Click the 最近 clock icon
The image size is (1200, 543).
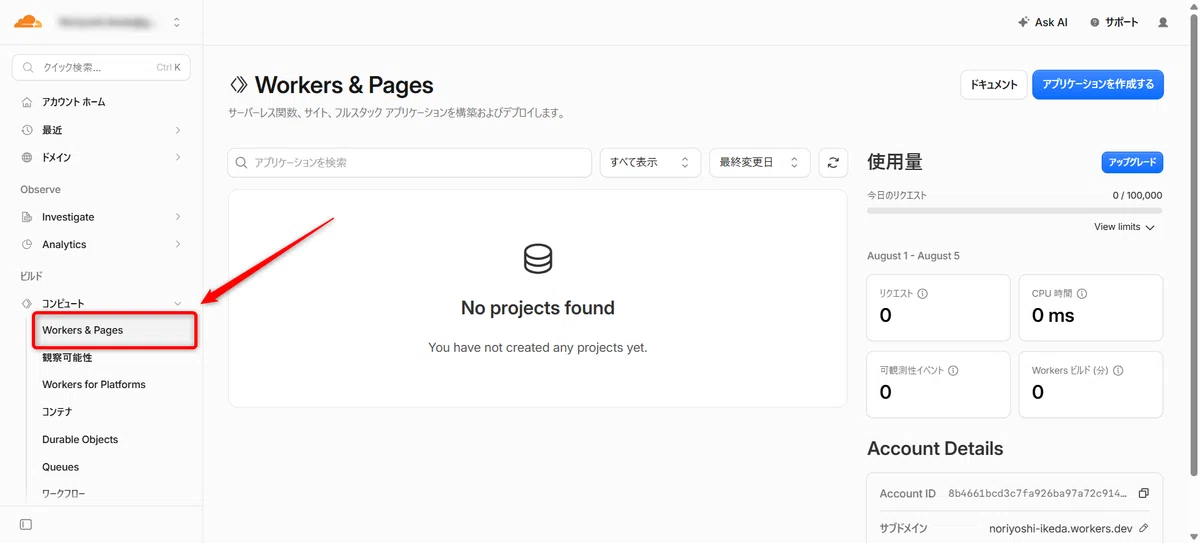point(27,130)
